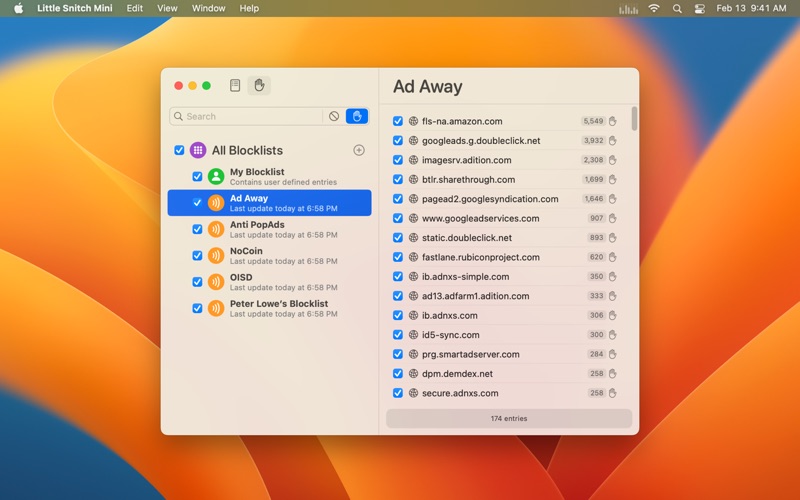Click the orange Anti PopAds feed icon
Viewport: 800px width, 500px height.
pos(216,229)
